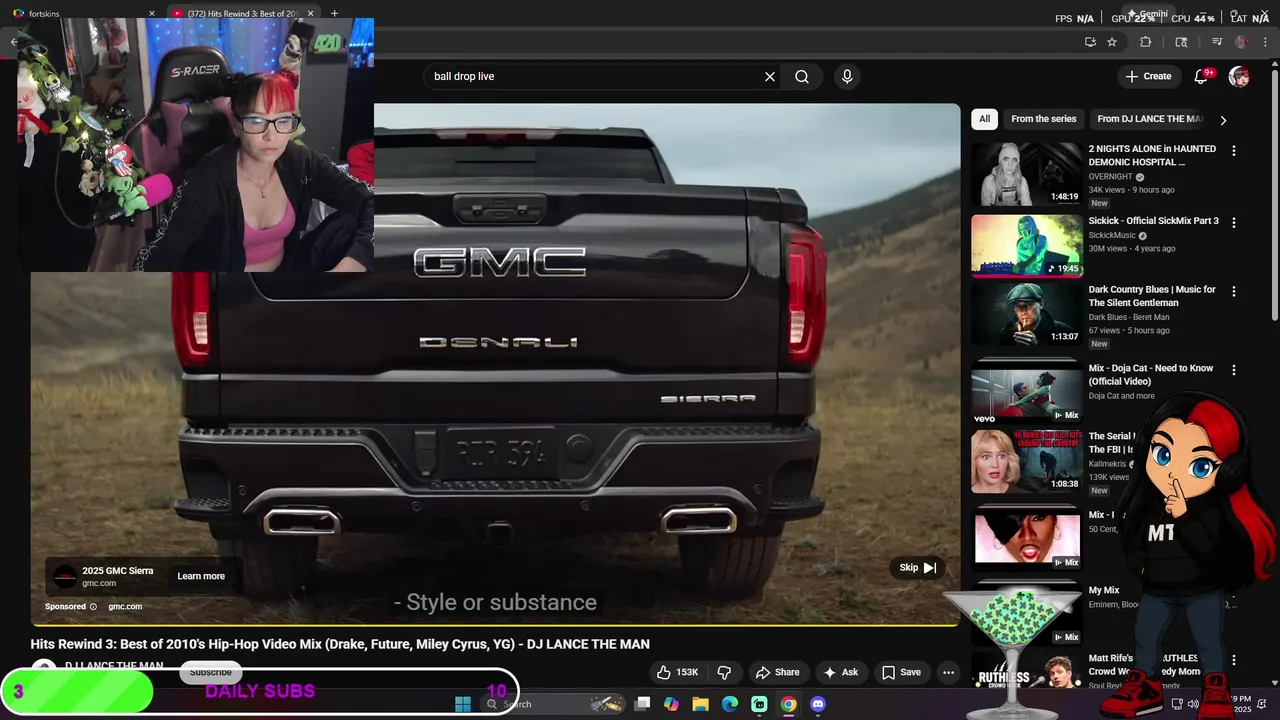
Task: Open the Windows Start menu
Action: tap(463, 704)
